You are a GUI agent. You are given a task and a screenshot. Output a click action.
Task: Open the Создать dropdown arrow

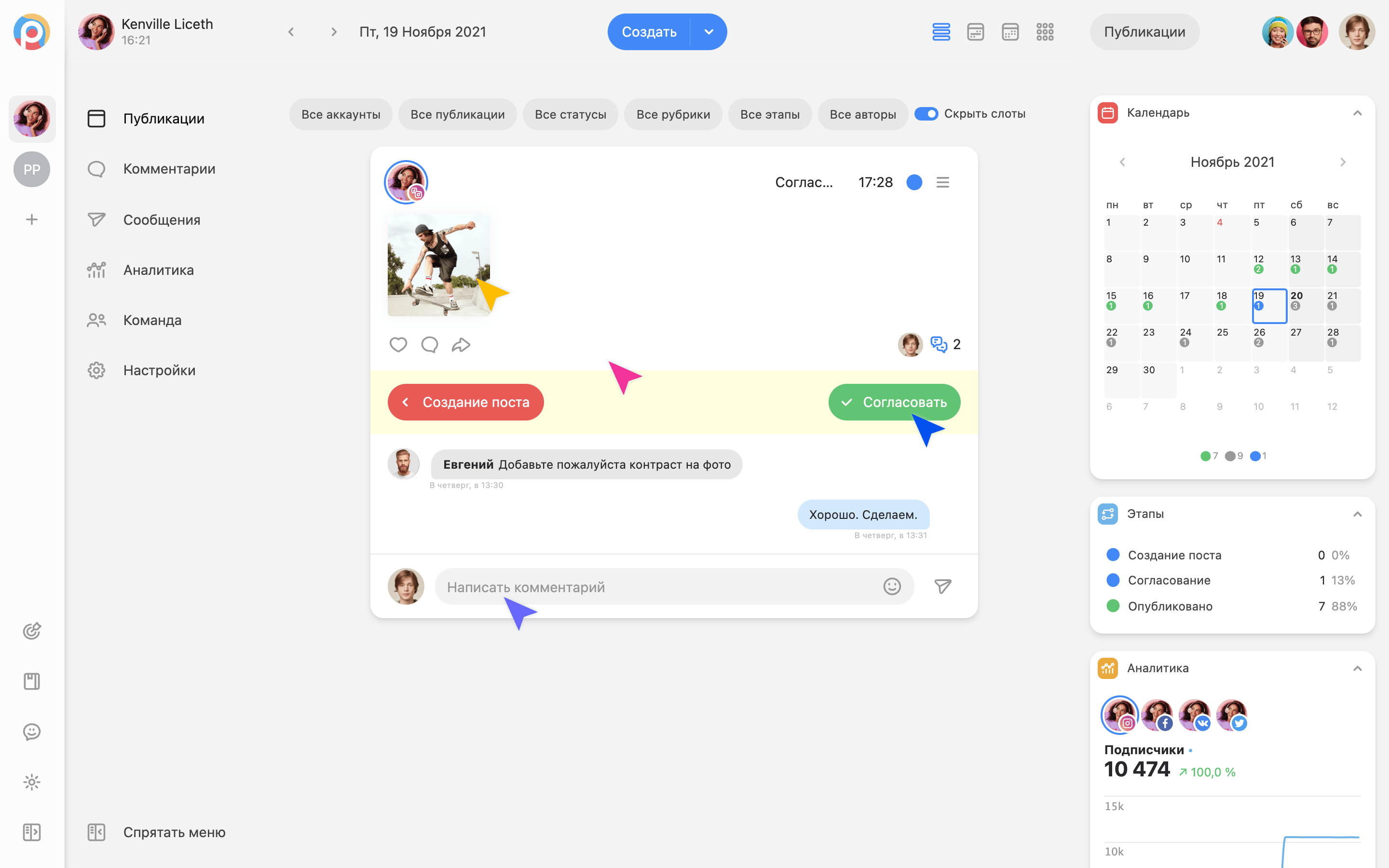709,32
